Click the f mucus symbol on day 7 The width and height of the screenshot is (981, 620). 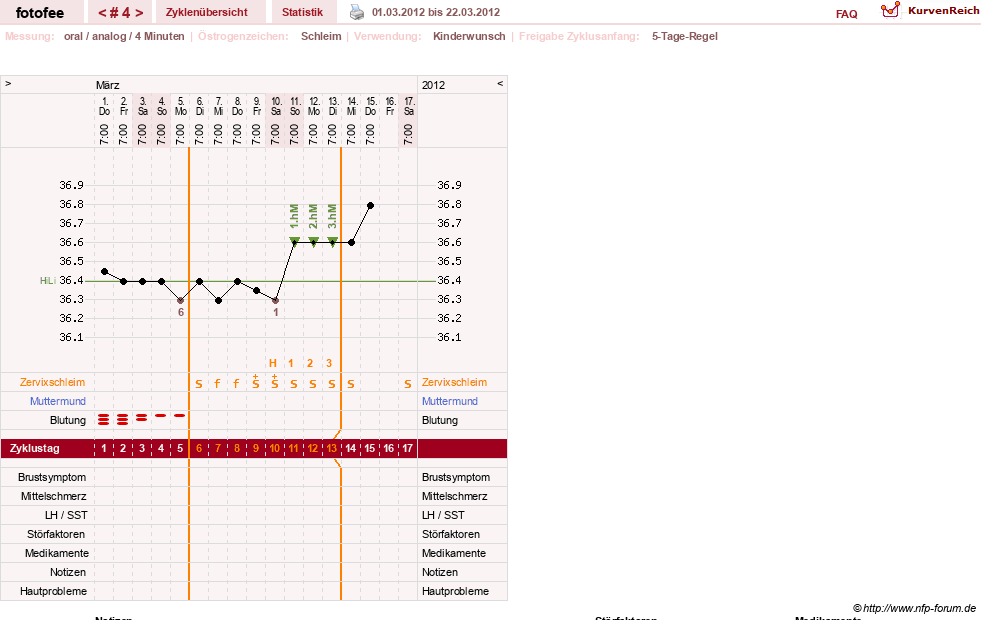click(218, 384)
